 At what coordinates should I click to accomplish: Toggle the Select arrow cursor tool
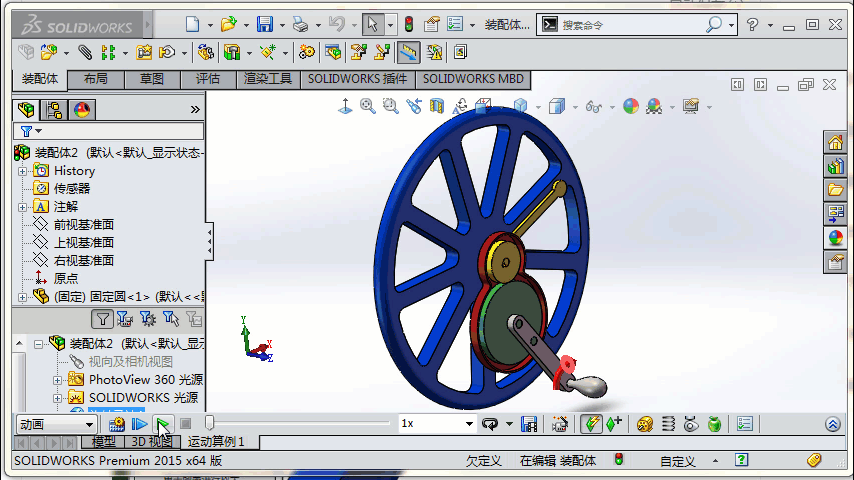372,24
